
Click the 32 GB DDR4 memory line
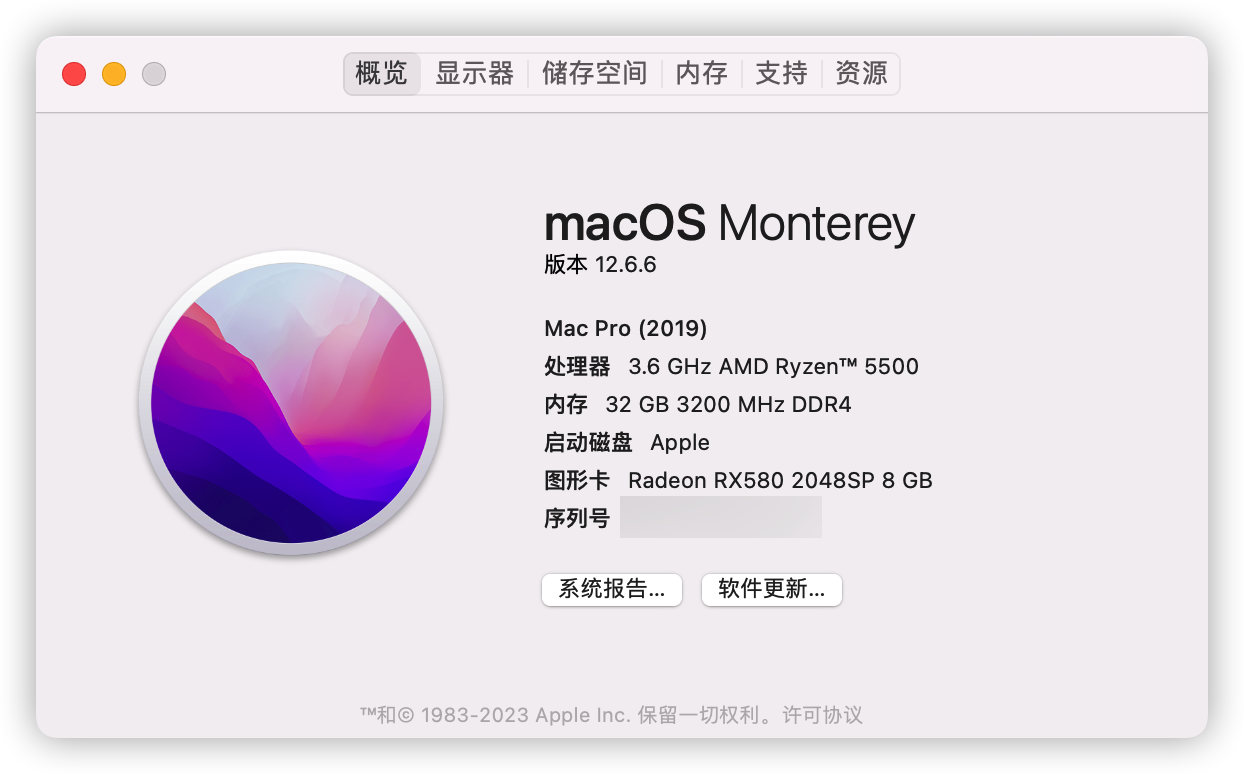pos(698,405)
